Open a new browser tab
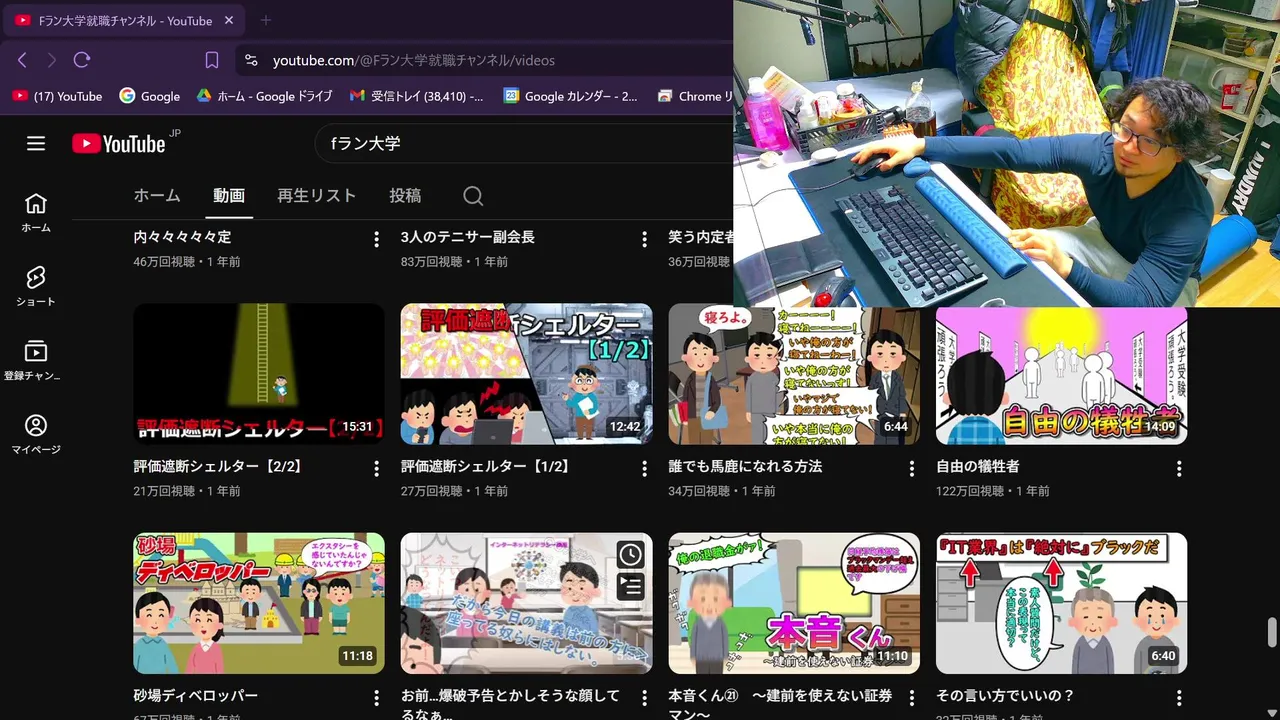 (265, 20)
